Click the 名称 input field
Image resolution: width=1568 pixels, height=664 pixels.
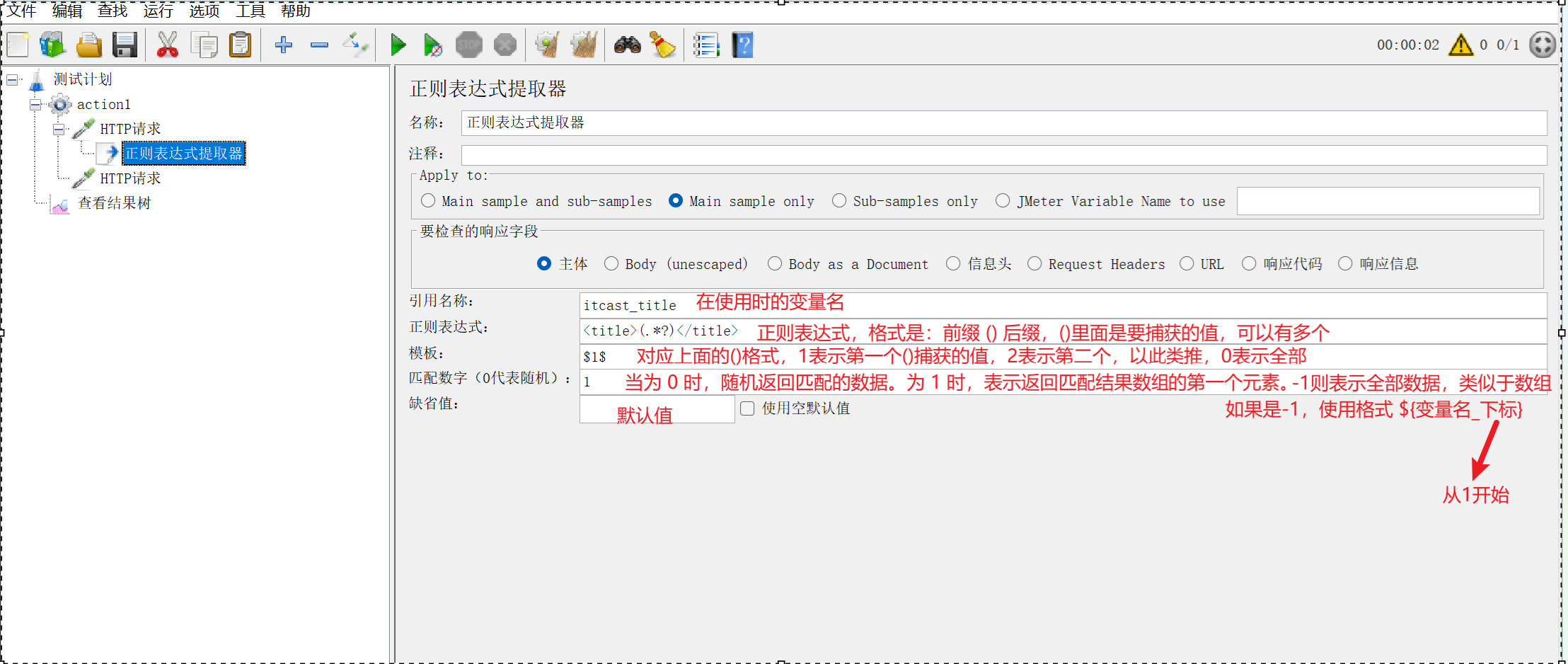coord(1003,122)
